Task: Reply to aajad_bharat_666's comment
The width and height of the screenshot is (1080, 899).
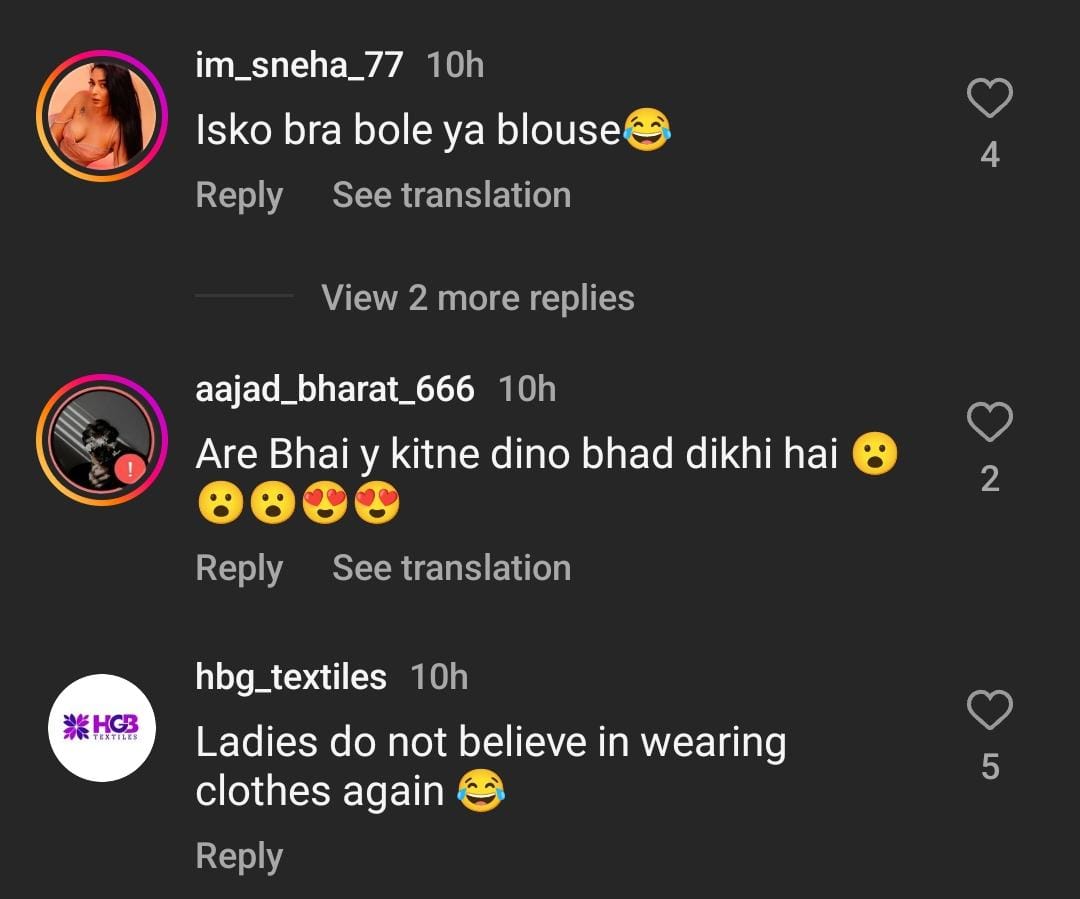Action: (x=239, y=568)
